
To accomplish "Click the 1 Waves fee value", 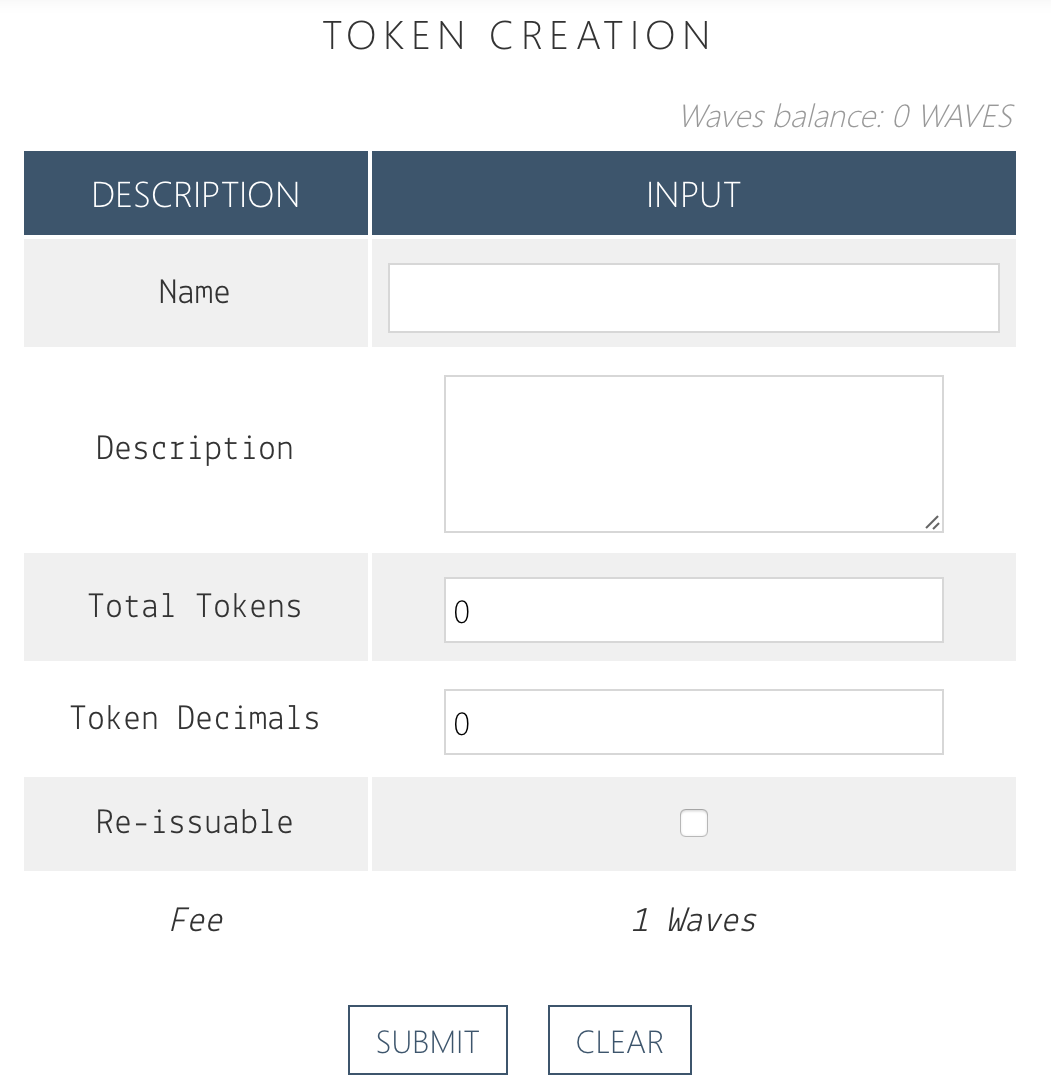I will pos(694,920).
